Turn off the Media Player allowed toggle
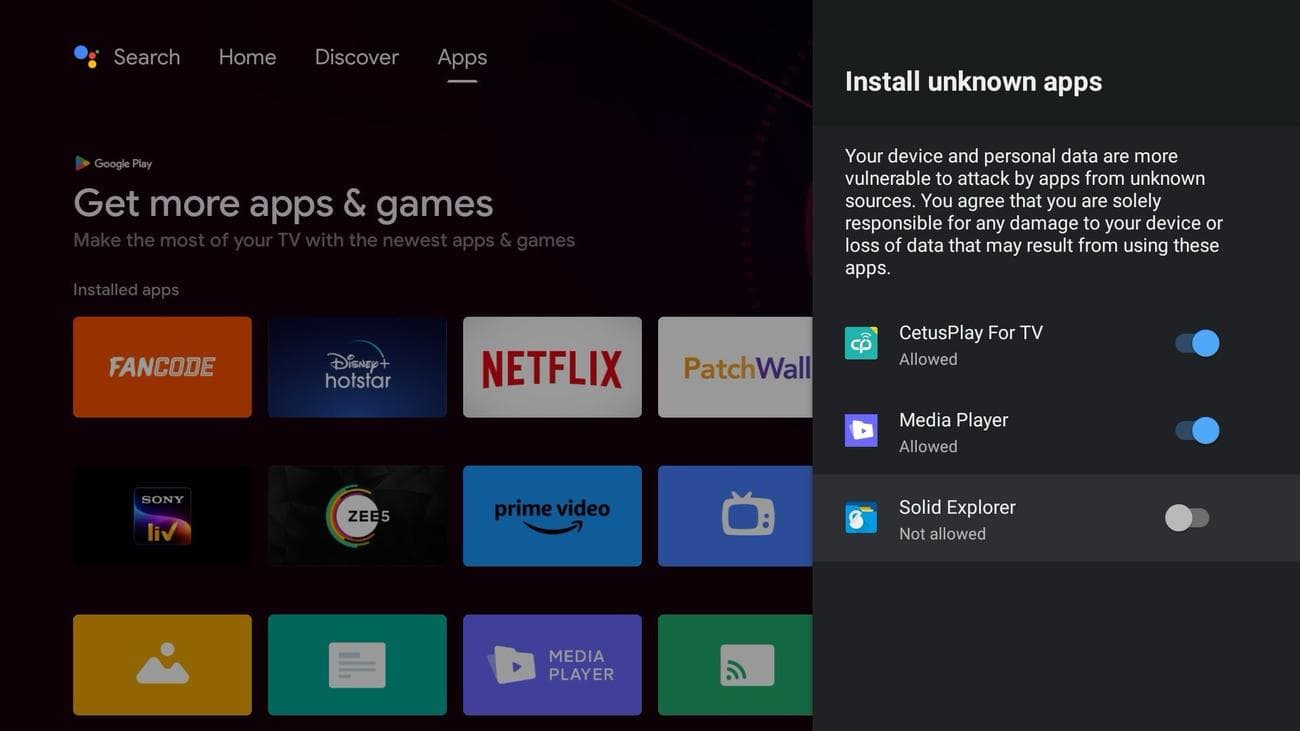 [x=1198, y=430]
